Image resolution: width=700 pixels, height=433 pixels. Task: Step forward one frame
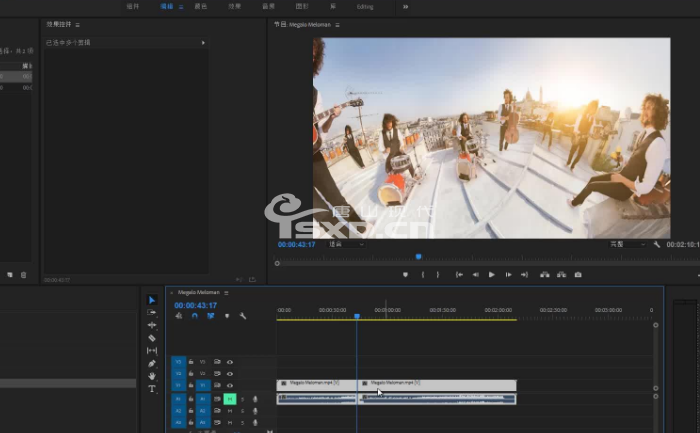pyautogui.click(x=508, y=275)
